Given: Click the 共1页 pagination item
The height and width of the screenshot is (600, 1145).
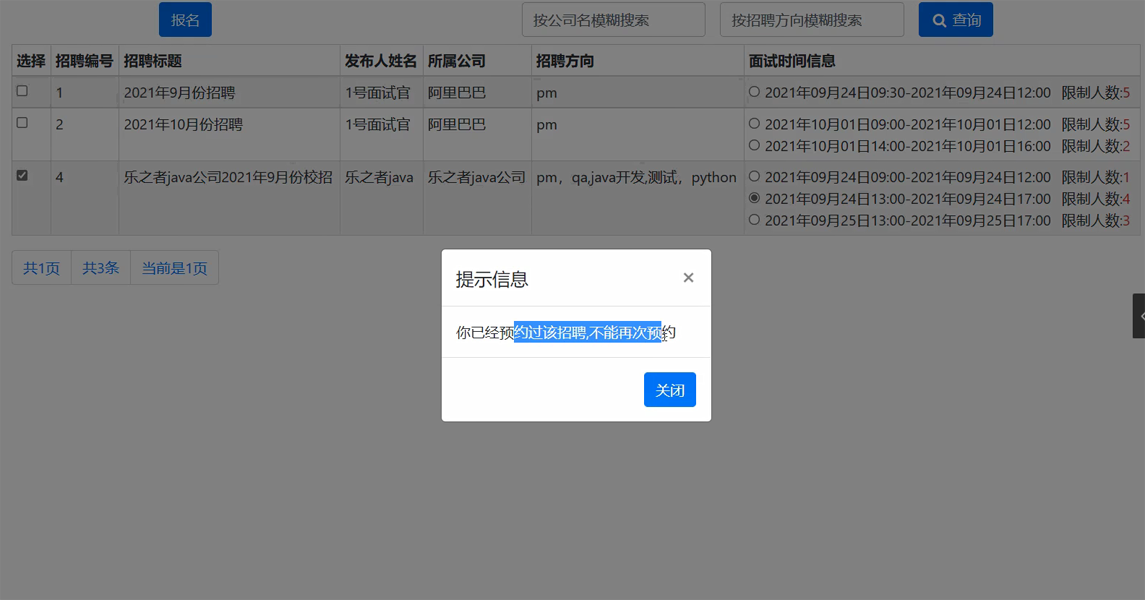Looking at the screenshot, I should [x=42, y=268].
